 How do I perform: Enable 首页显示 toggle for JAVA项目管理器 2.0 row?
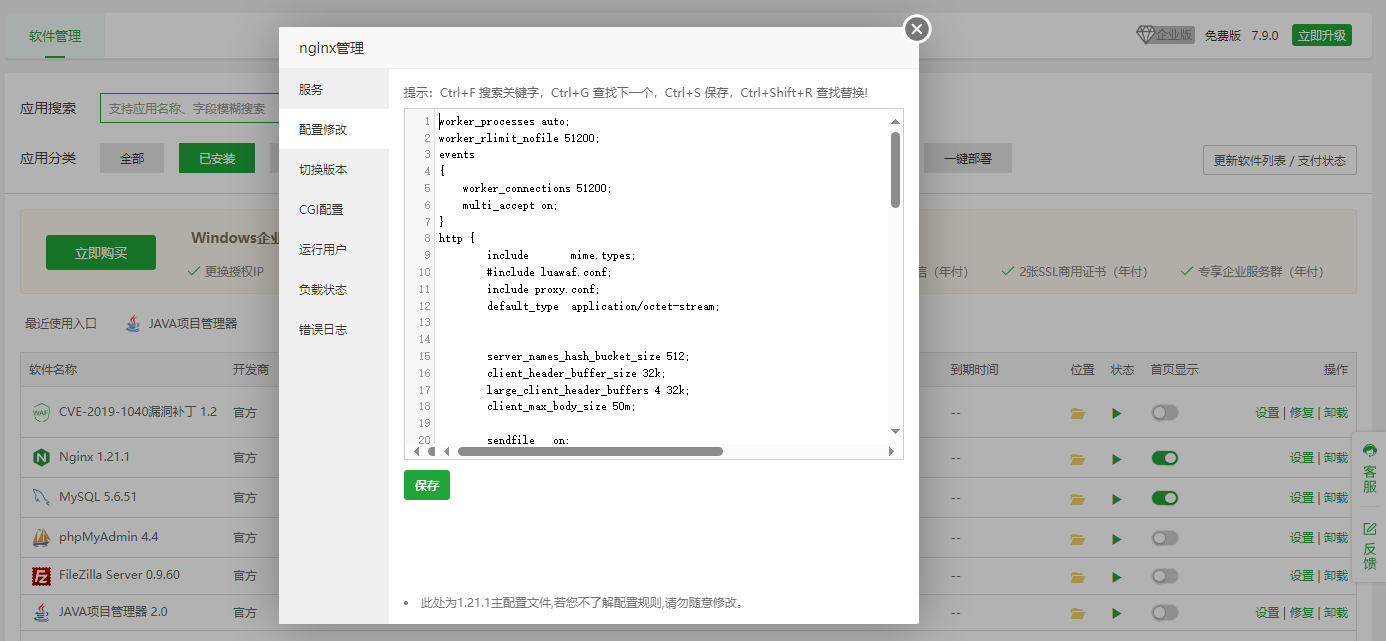(x=1165, y=612)
